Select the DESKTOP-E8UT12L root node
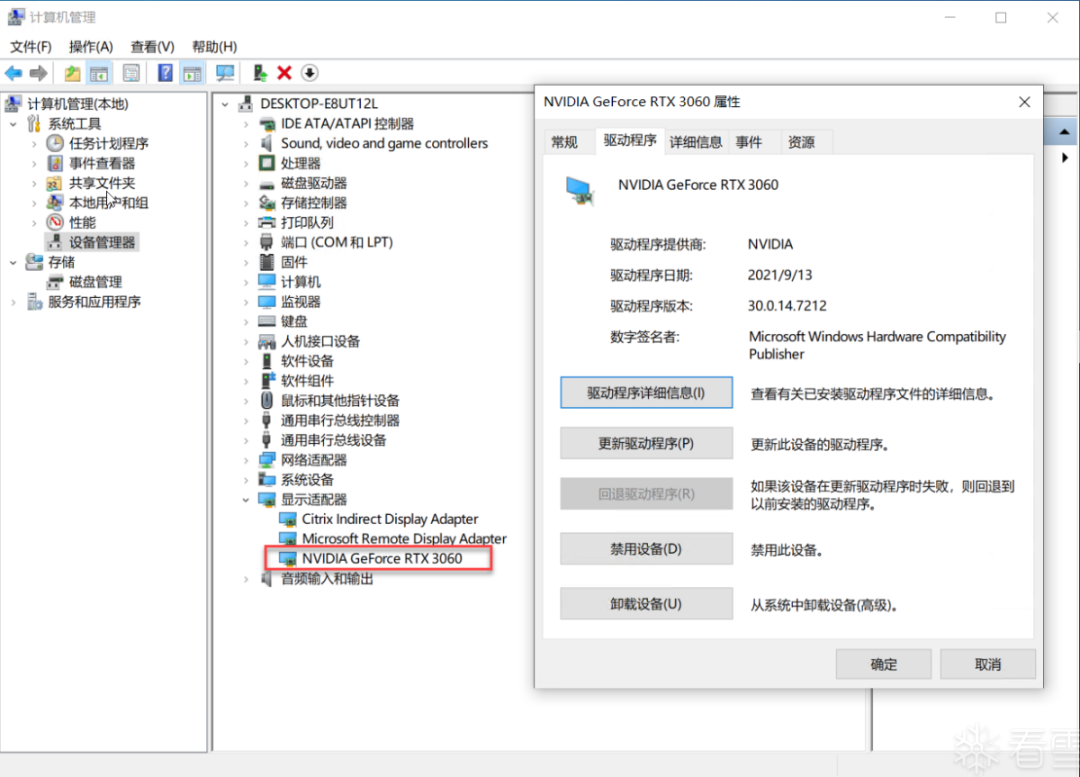Image resolution: width=1080 pixels, height=777 pixels. pyautogui.click(x=319, y=103)
